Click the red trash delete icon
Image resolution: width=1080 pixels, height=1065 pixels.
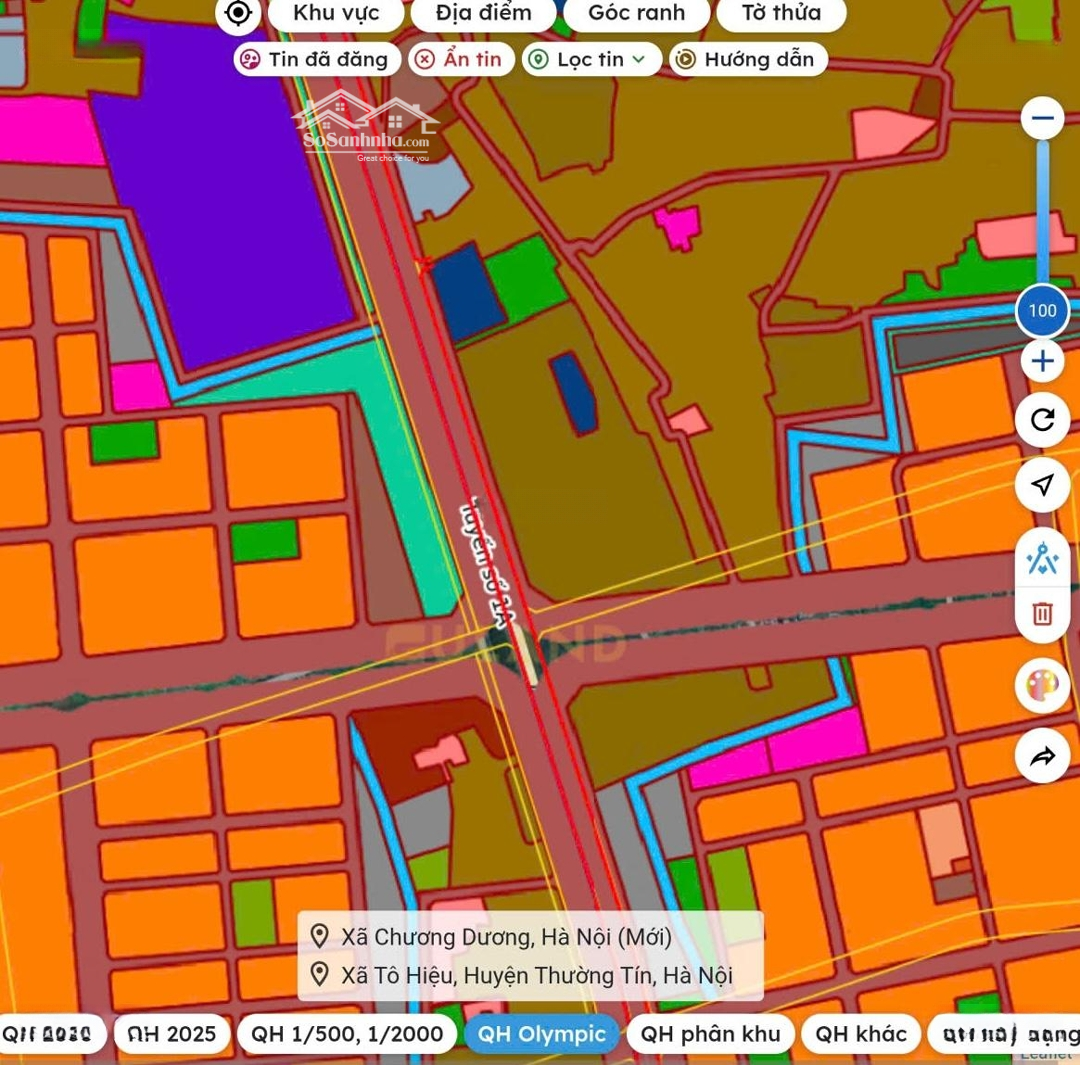[x=1042, y=613]
